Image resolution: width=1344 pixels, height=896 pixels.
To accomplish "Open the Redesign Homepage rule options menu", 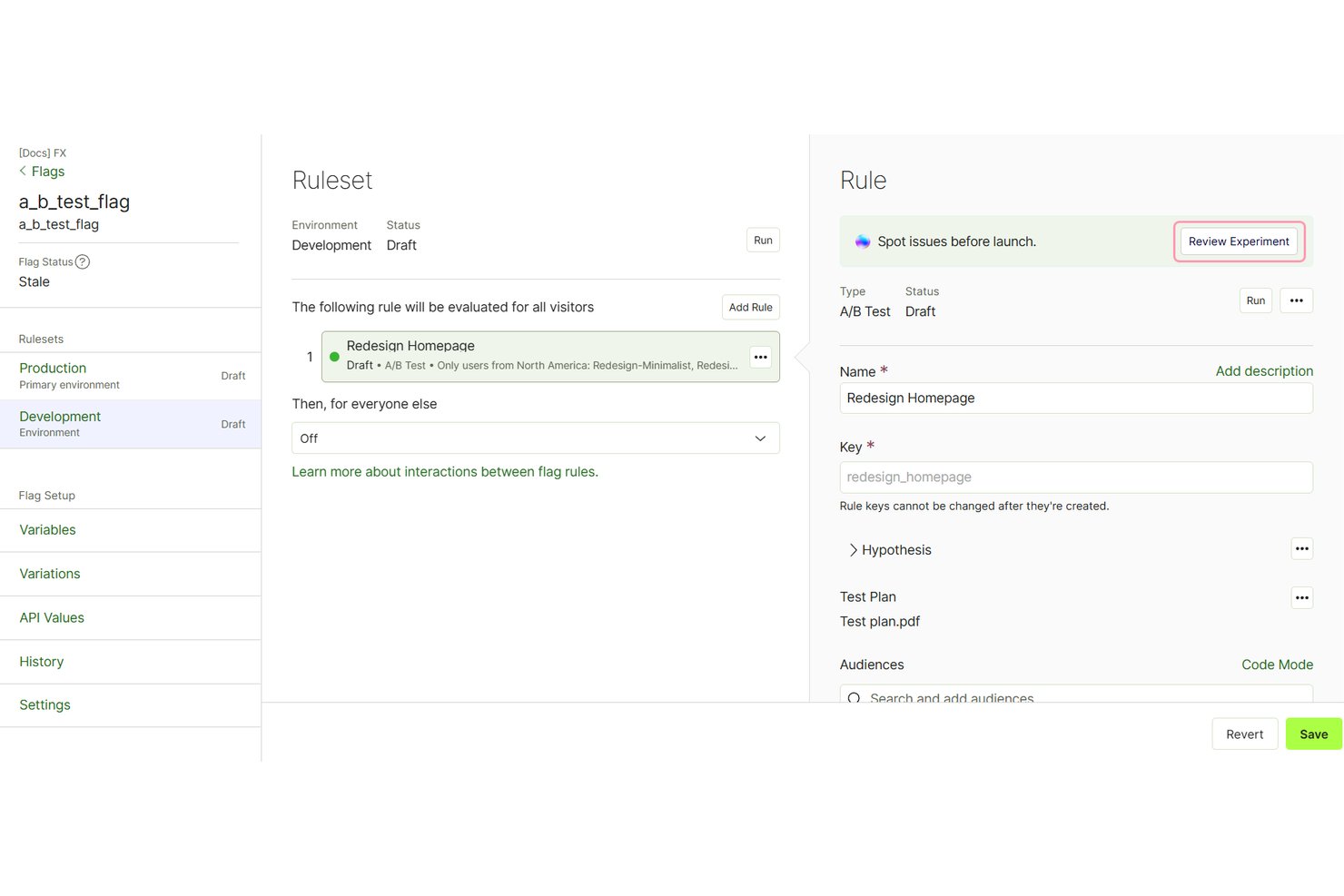I will (761, 357).
